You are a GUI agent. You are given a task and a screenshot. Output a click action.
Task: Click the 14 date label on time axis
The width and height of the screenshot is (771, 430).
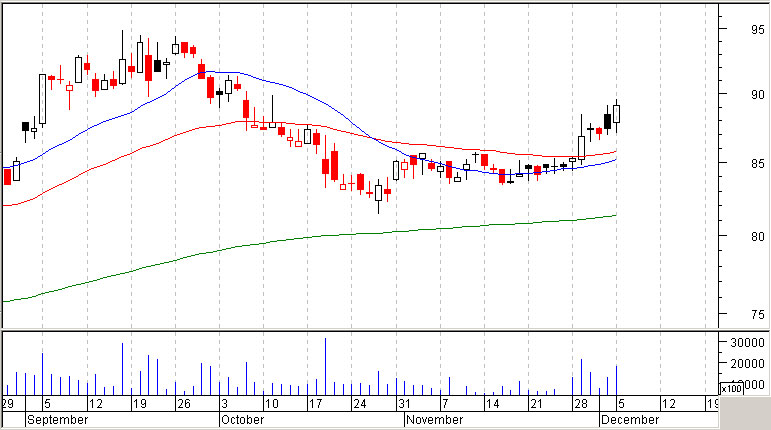click(492, 404)
